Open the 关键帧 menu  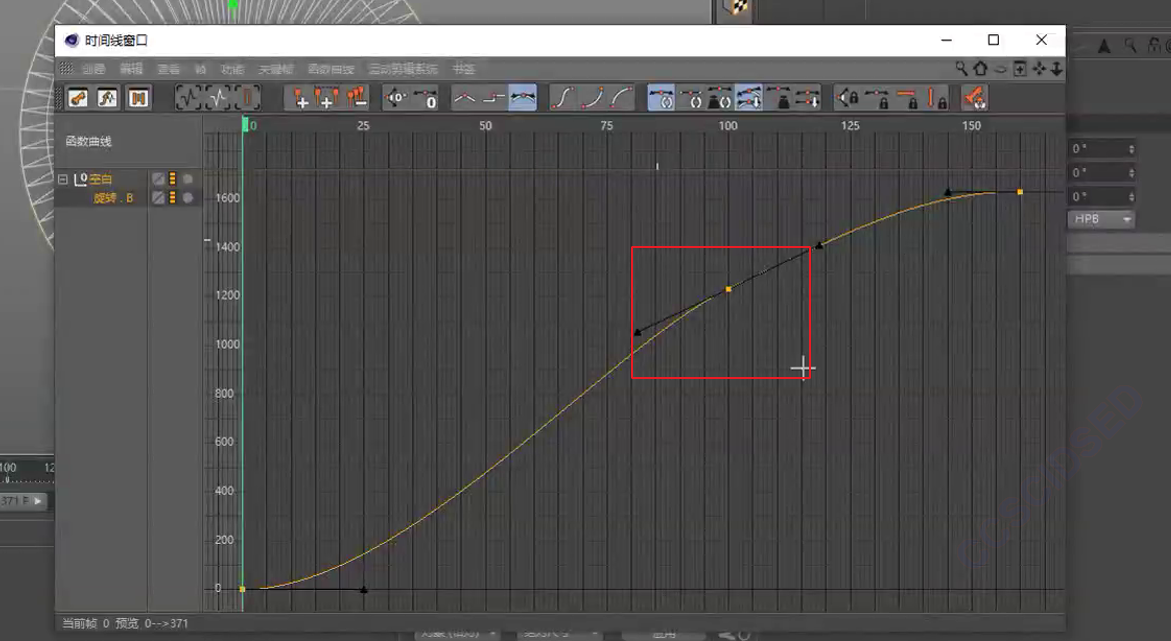click(x=276, y=69)
